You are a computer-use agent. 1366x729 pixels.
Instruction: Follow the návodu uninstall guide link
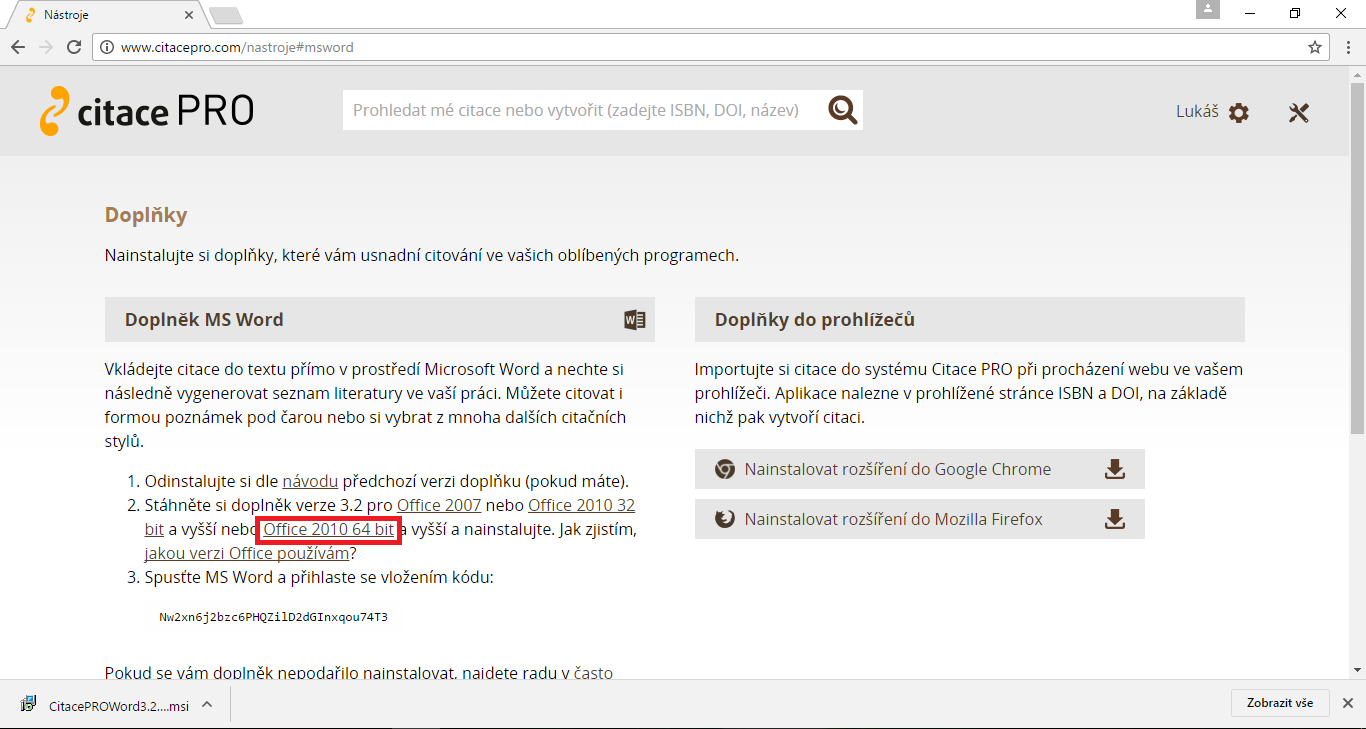[x=310, y=480]
